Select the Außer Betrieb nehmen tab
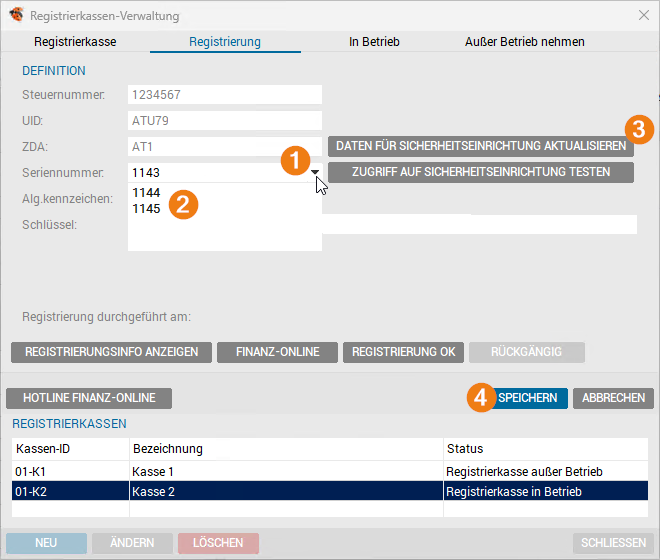Viewport: 660px width, 560px height. coord(524,42)
